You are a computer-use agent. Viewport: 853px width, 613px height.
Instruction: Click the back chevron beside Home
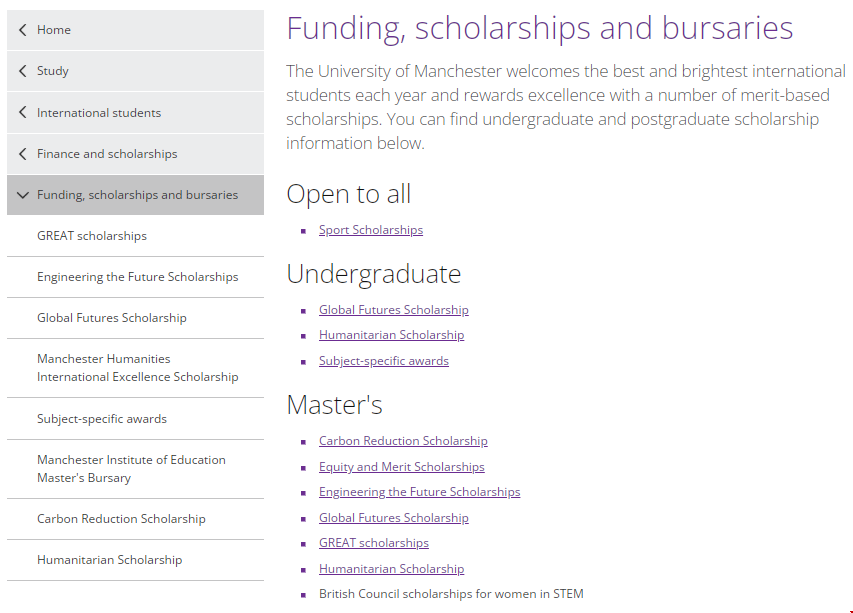point(23,30)
